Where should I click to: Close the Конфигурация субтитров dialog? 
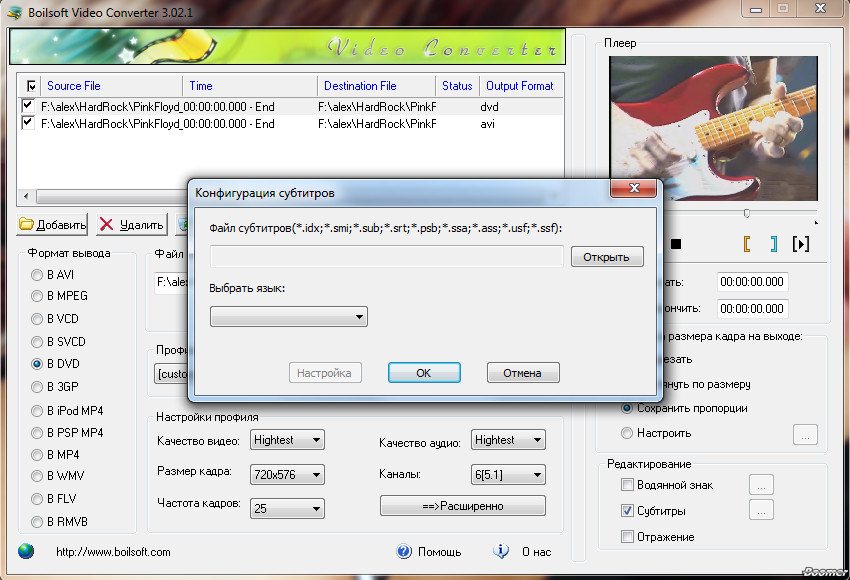pyautogui.click(x=633, y=188)
